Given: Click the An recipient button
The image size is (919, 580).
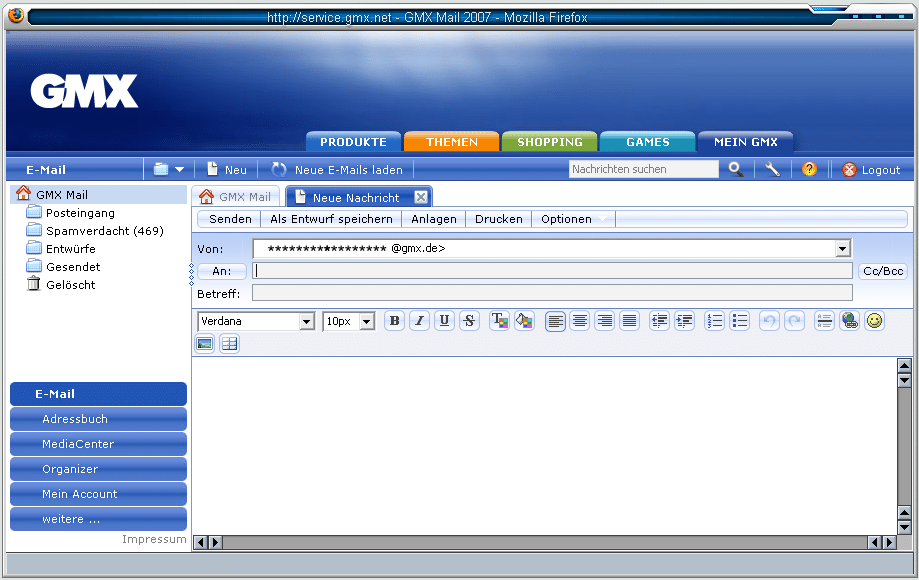Looking at the screenshot, I should click(x=222, y=271).
